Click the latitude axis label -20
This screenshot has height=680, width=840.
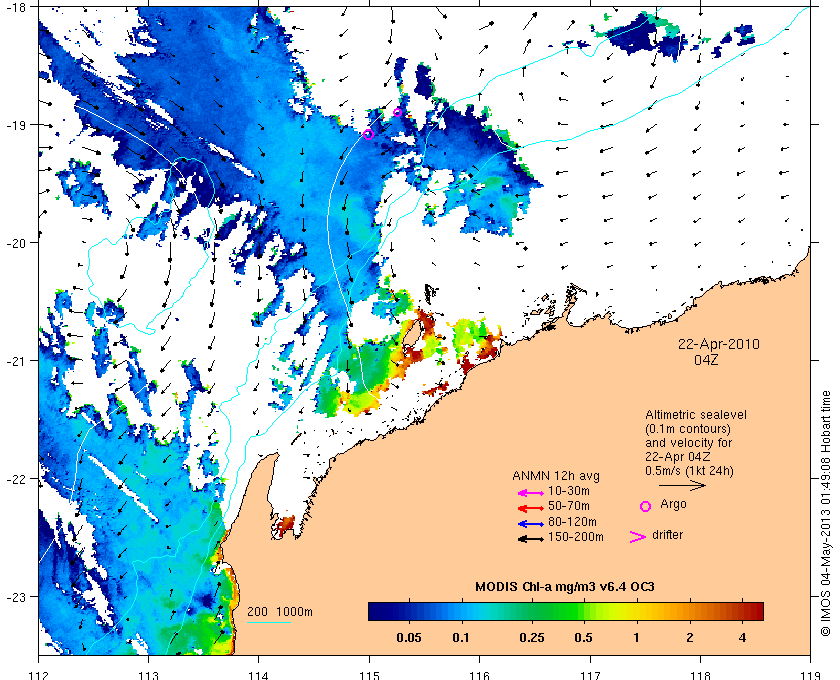click(x=17, y=243)
